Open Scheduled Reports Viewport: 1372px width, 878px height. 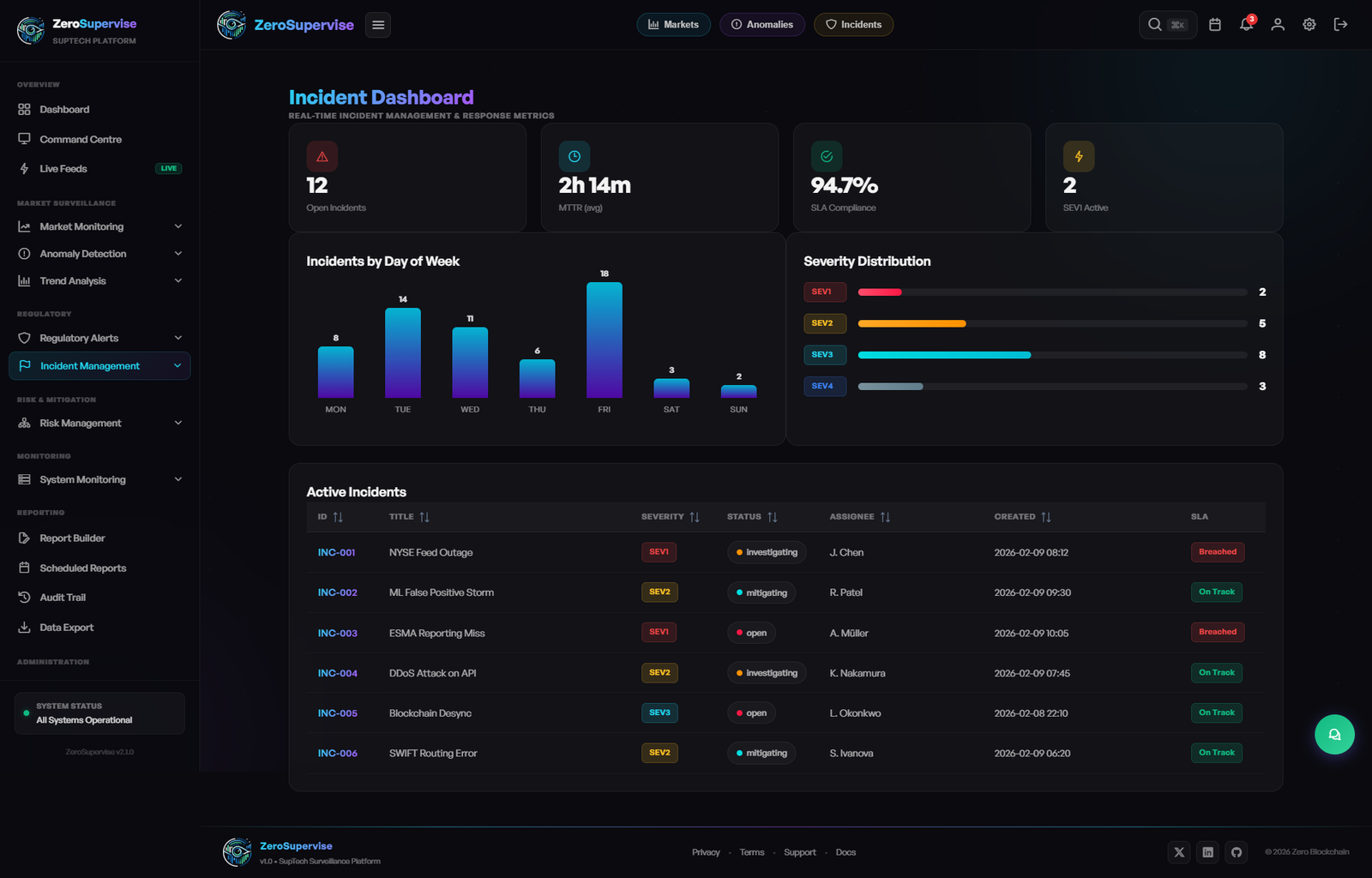point(99,568)
